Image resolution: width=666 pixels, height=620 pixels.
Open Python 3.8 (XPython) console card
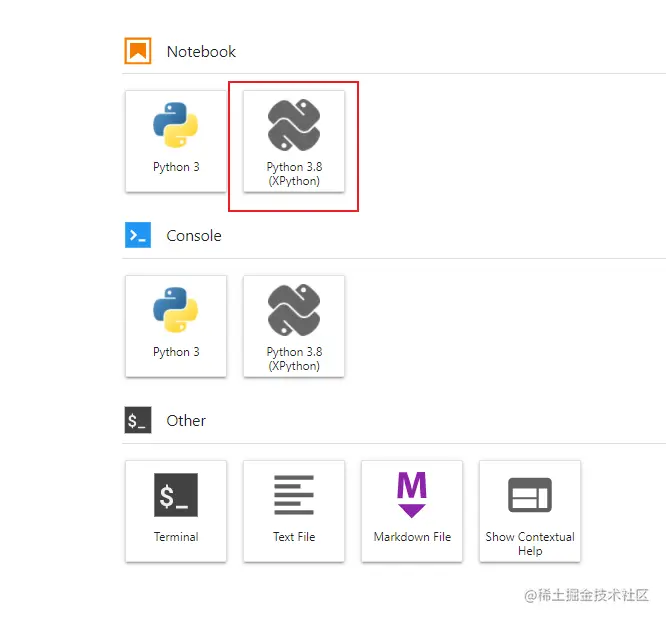(x=294, y=326)
